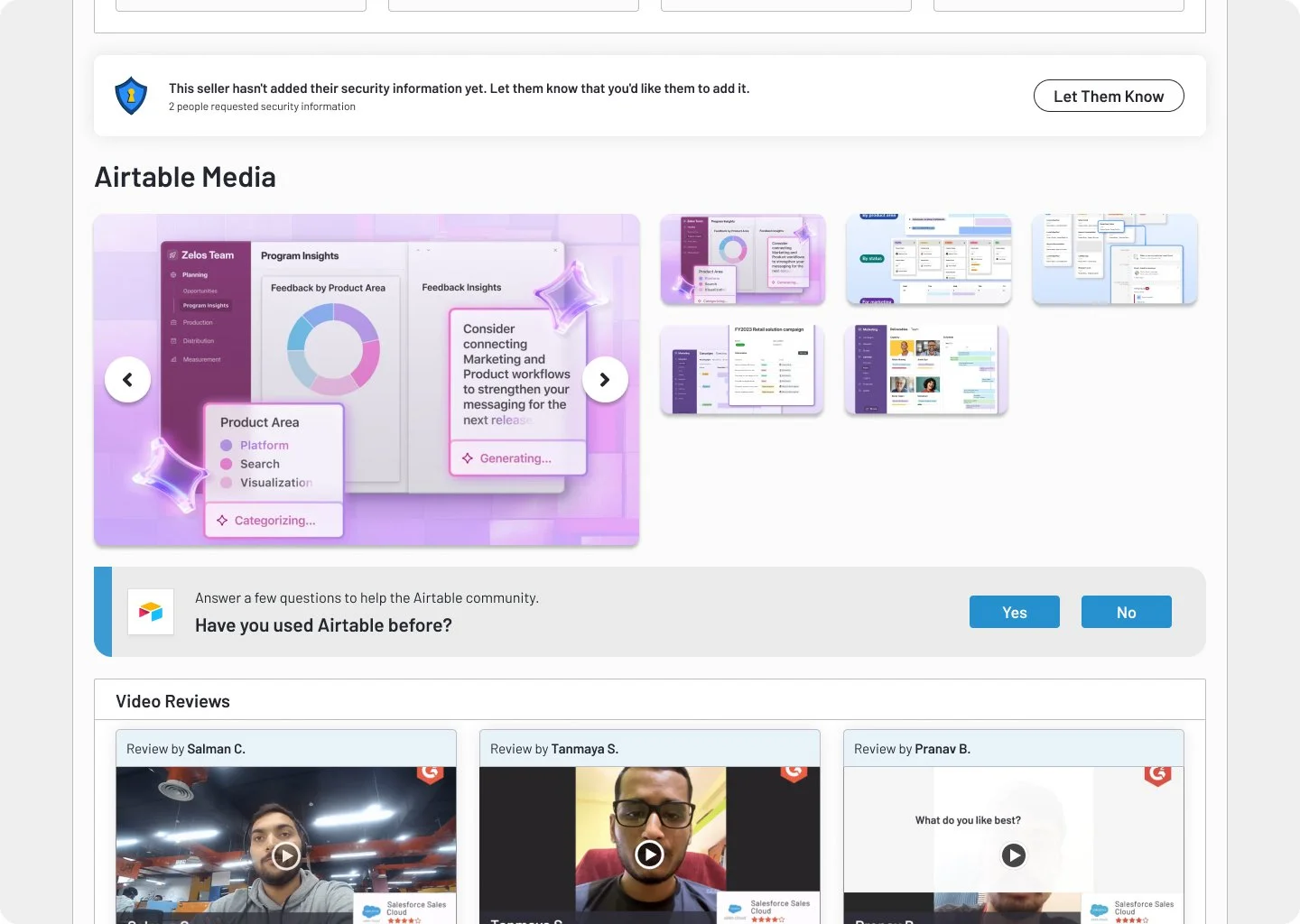Click 'Have you used Airtable before?' text
The width and height of the screenshot is (1300, 924).
point(323,625)
